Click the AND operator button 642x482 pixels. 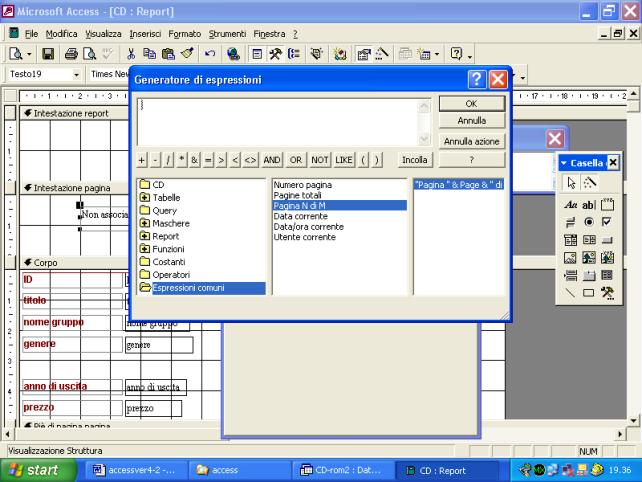272,160
